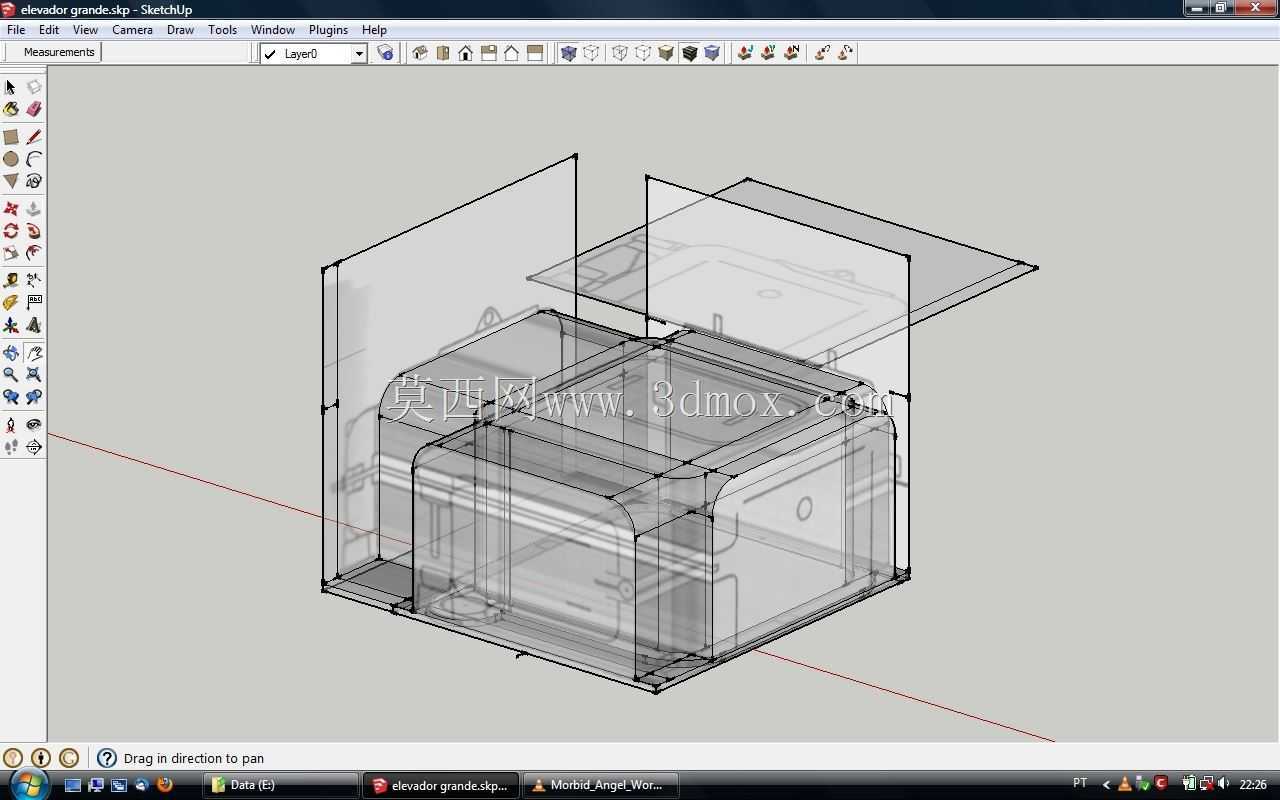Enable Shaded With Textures style

point(689,53)
